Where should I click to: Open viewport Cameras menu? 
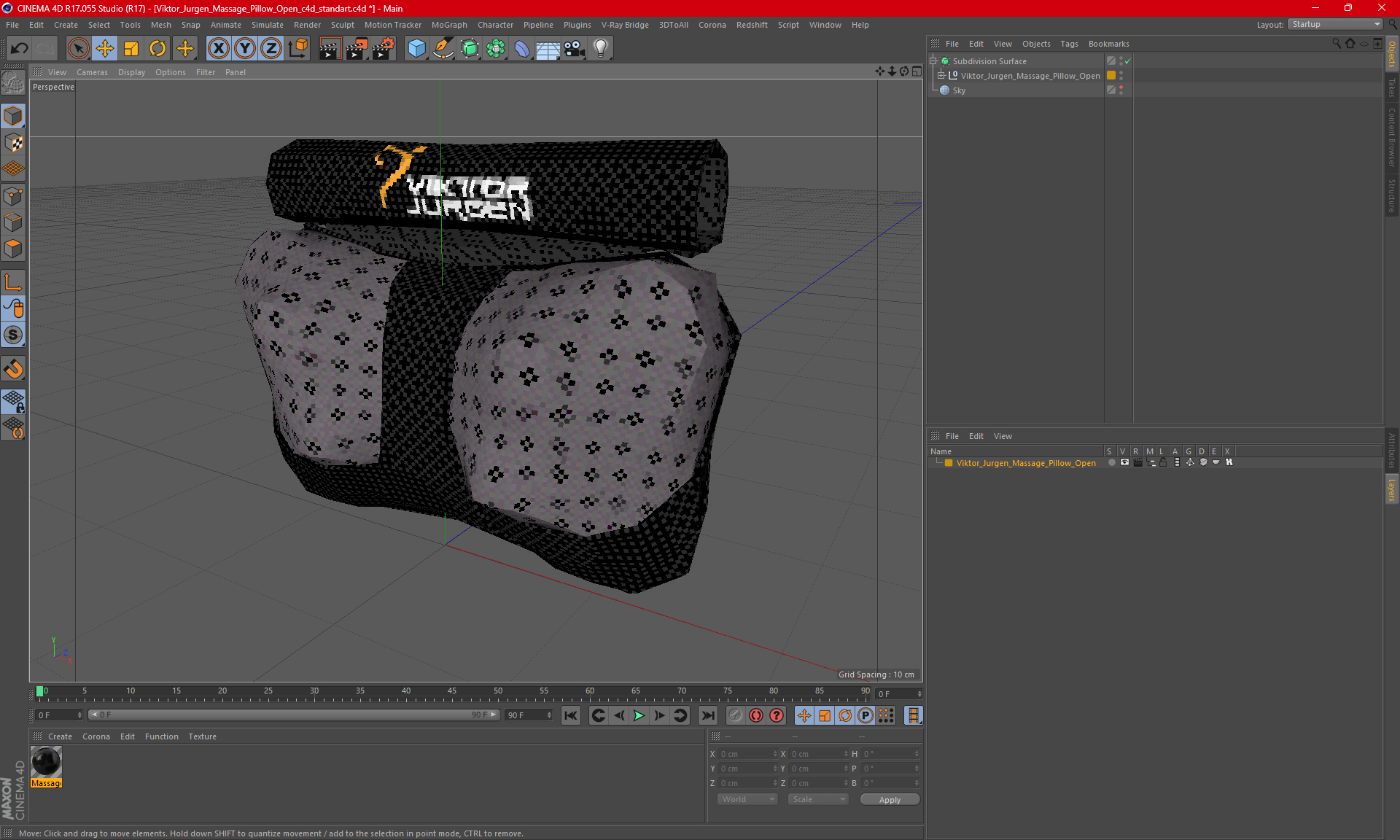coord(92,72)
